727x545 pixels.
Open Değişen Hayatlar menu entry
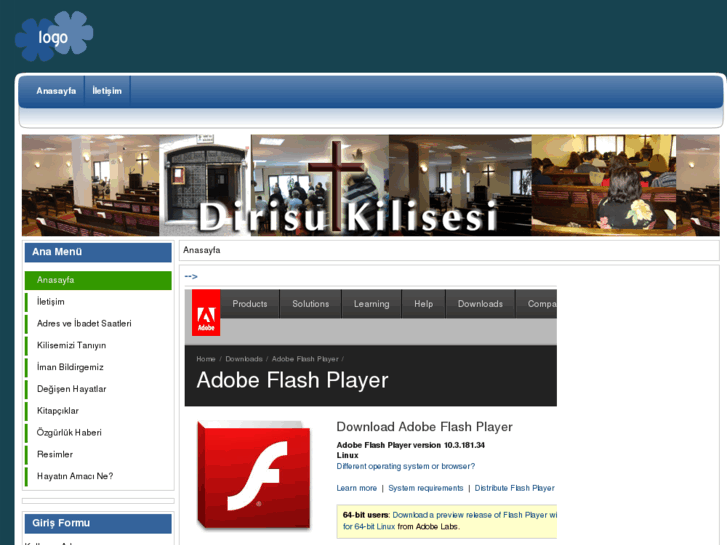point(98,389)
